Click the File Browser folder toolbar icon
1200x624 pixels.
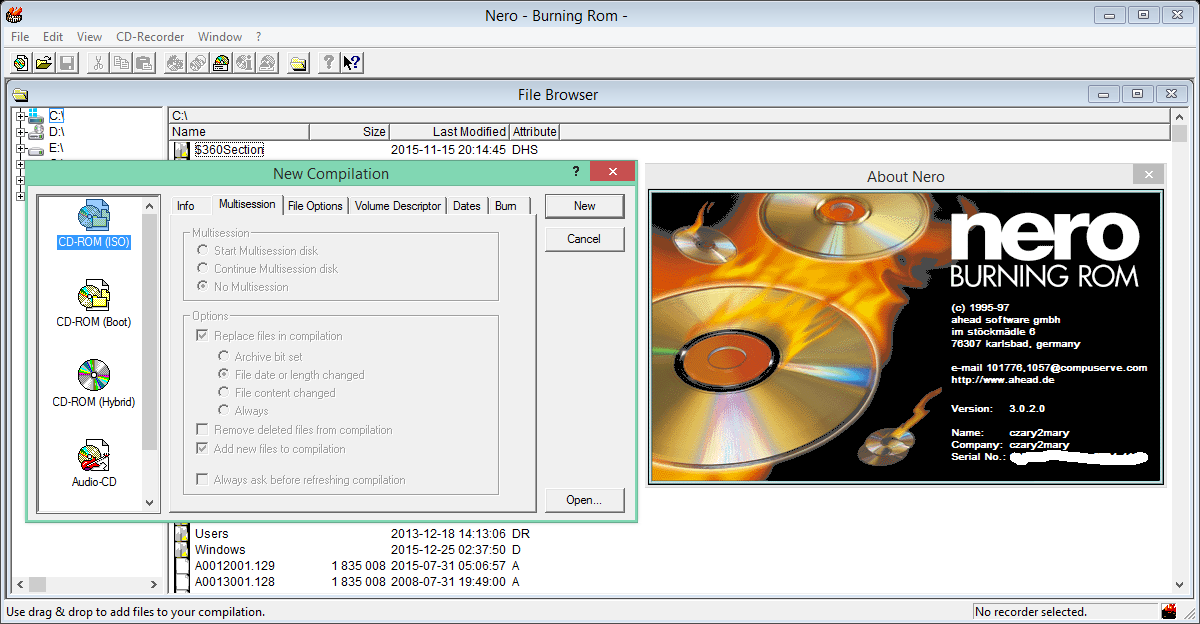298,63
